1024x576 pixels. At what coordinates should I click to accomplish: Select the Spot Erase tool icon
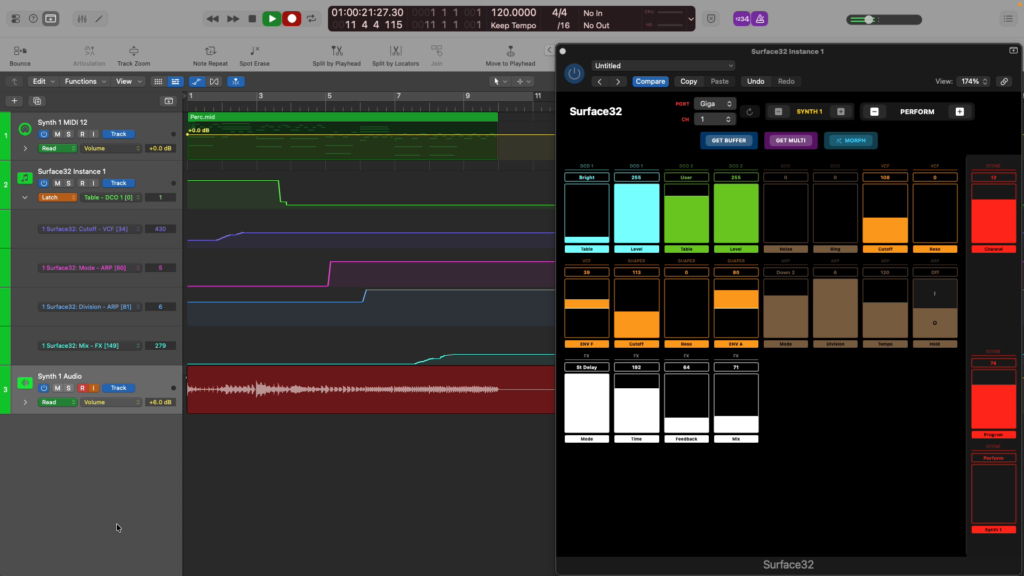pos(254,51)
